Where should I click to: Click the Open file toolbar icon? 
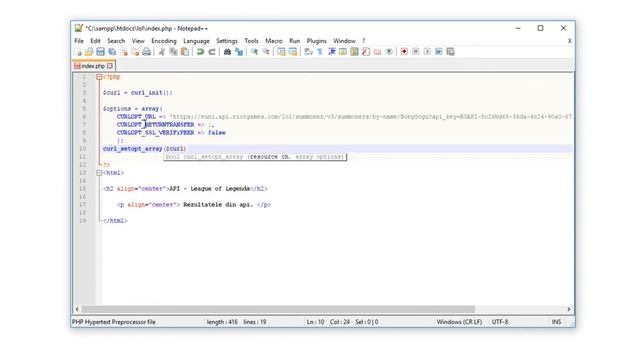(x=89, y=52)
